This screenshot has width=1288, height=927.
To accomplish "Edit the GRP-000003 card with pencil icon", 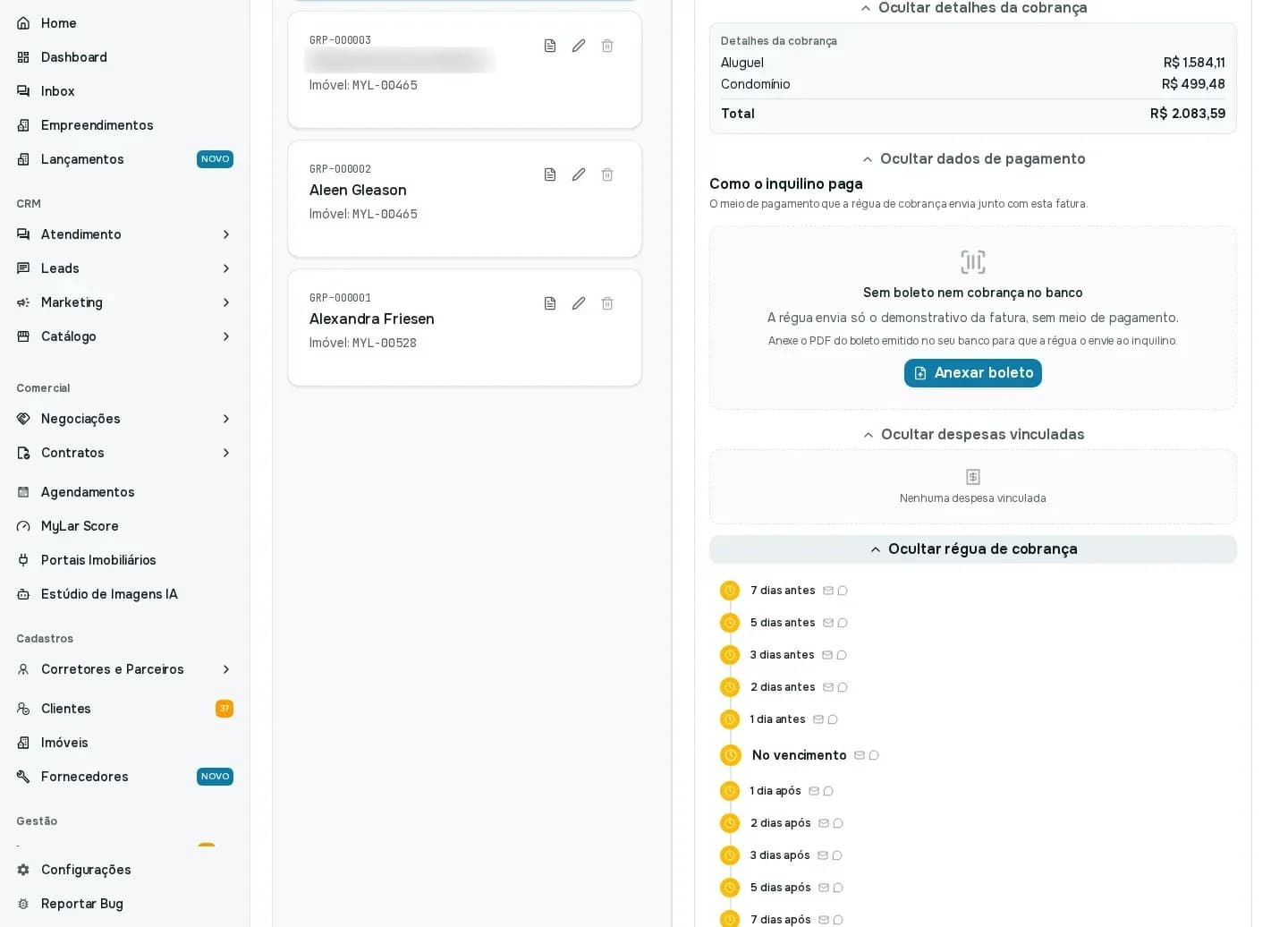I will click(579, 46).
